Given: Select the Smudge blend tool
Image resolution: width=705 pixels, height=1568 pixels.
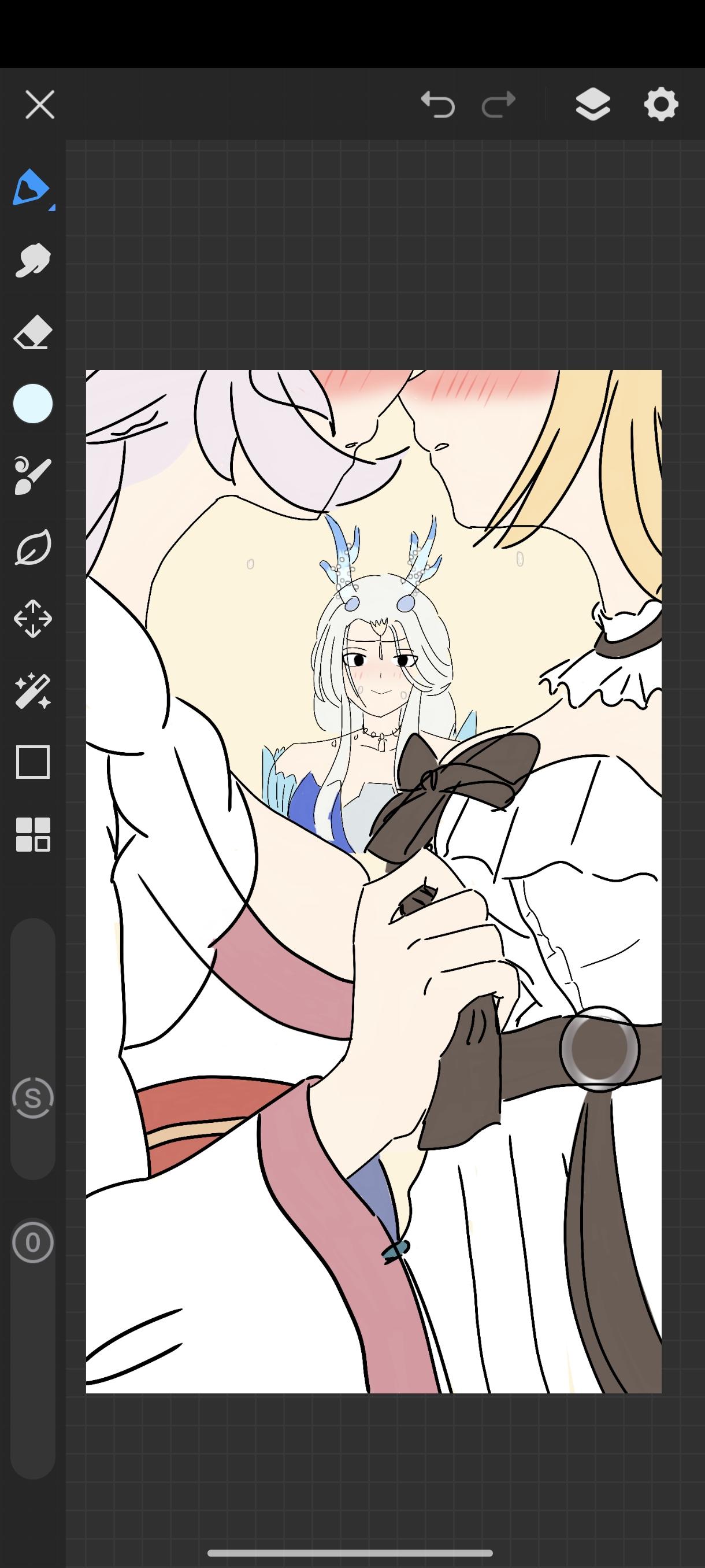Looking at the screenshot, I should [x=32, y=261].
